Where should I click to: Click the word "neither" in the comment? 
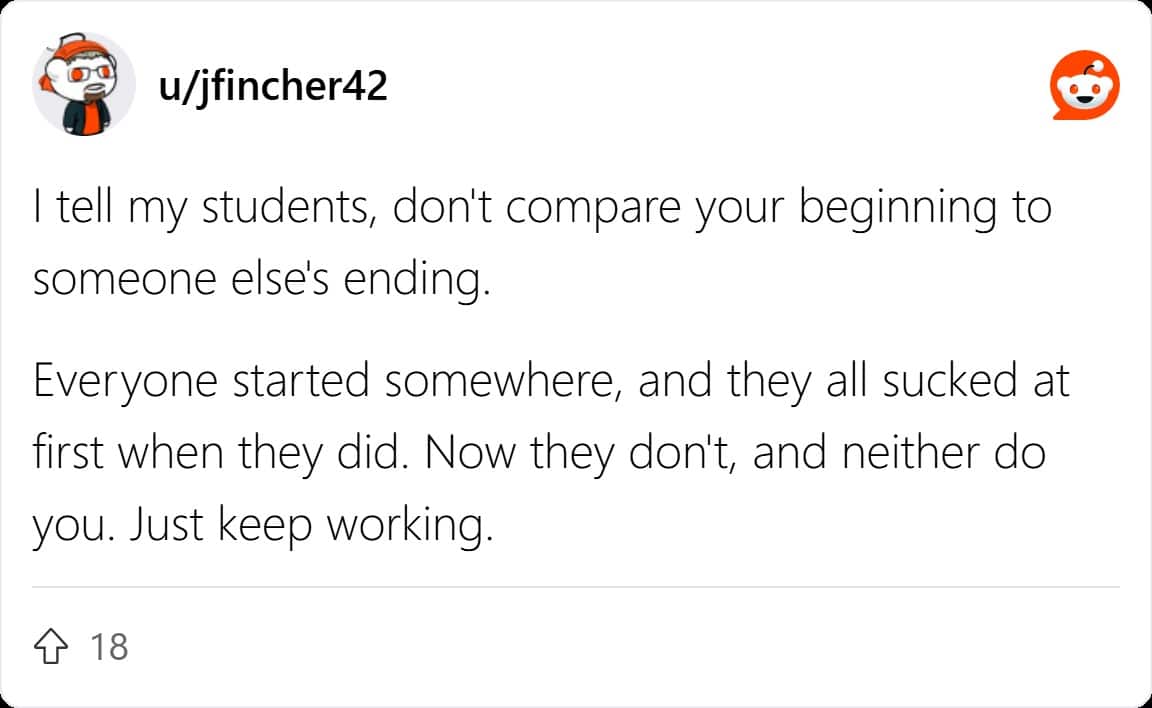[910, 452]
